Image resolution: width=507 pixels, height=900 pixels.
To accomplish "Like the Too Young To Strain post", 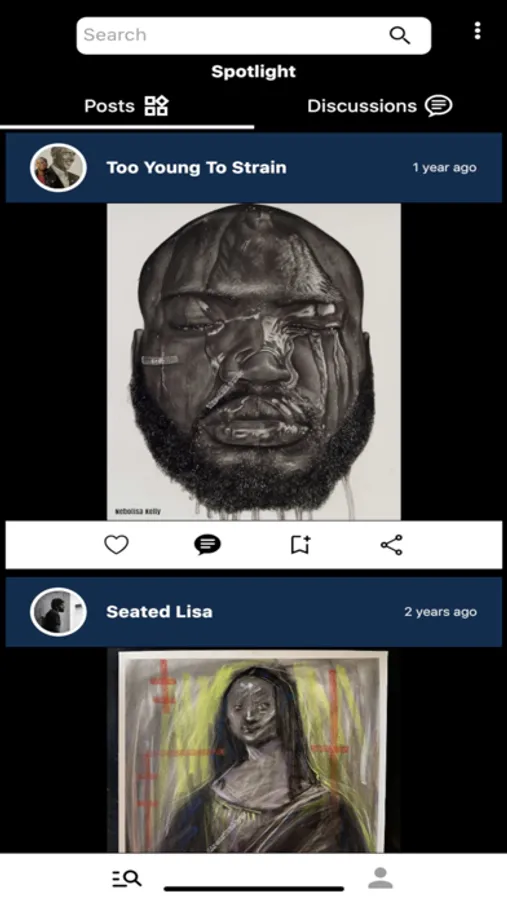I will click(116, 545).
